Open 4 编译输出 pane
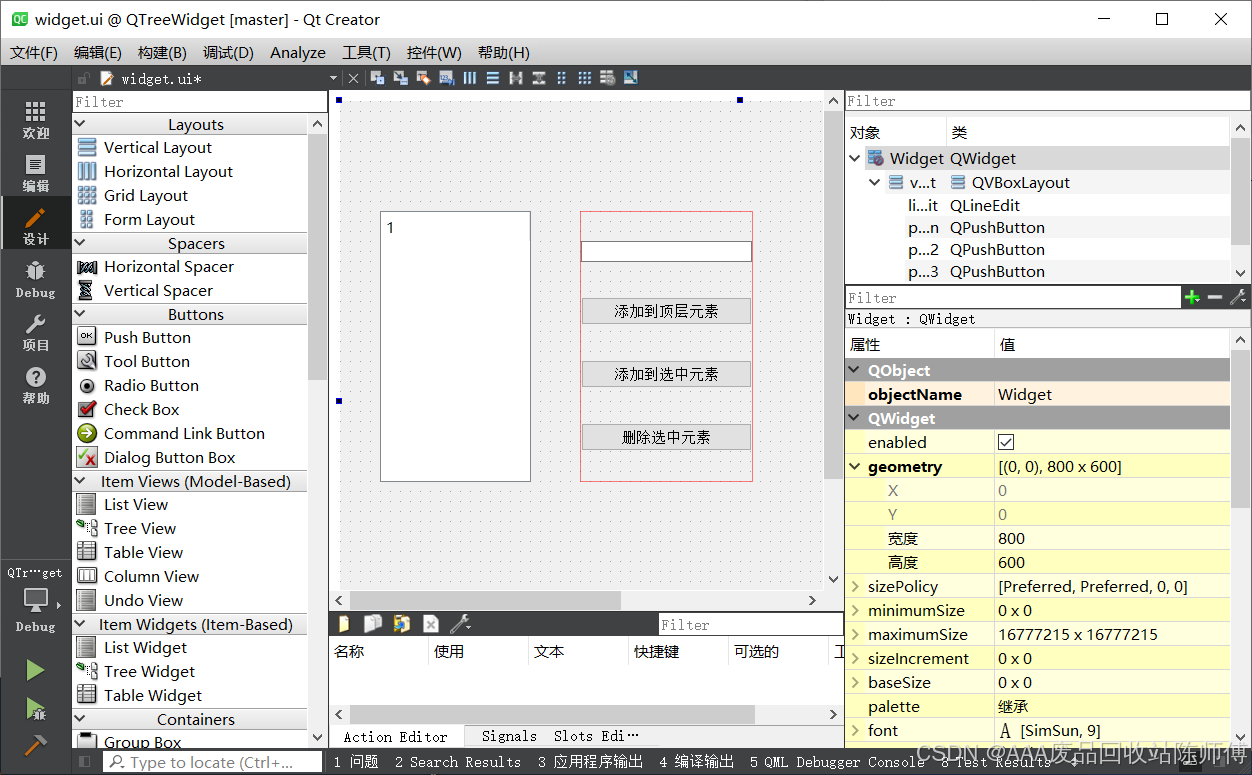The width and height of the screenshot is (1252, 775). tap(696, 762)
